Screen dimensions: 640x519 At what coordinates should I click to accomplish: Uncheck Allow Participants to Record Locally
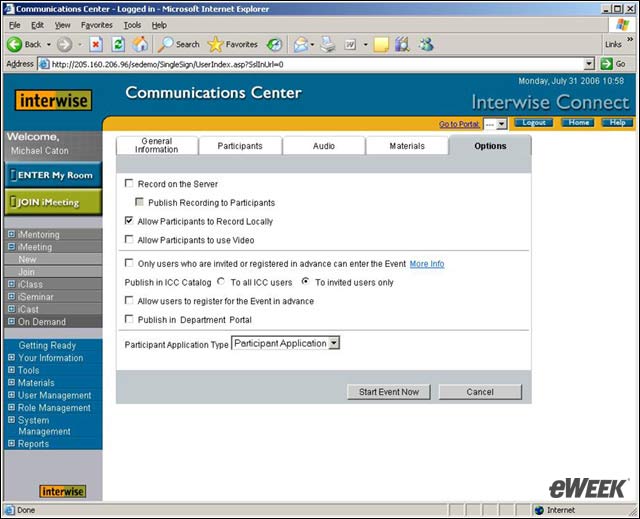pyautogui.click(x=129, y=221)
